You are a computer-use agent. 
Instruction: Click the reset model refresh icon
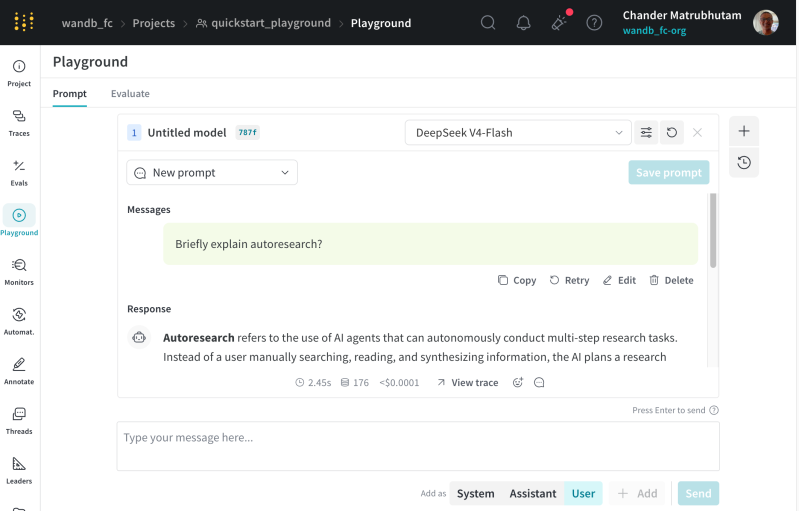[672, 132]
